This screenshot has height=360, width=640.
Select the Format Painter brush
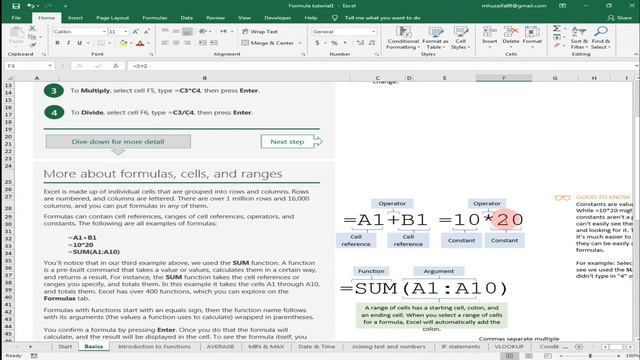coord(32,44)
